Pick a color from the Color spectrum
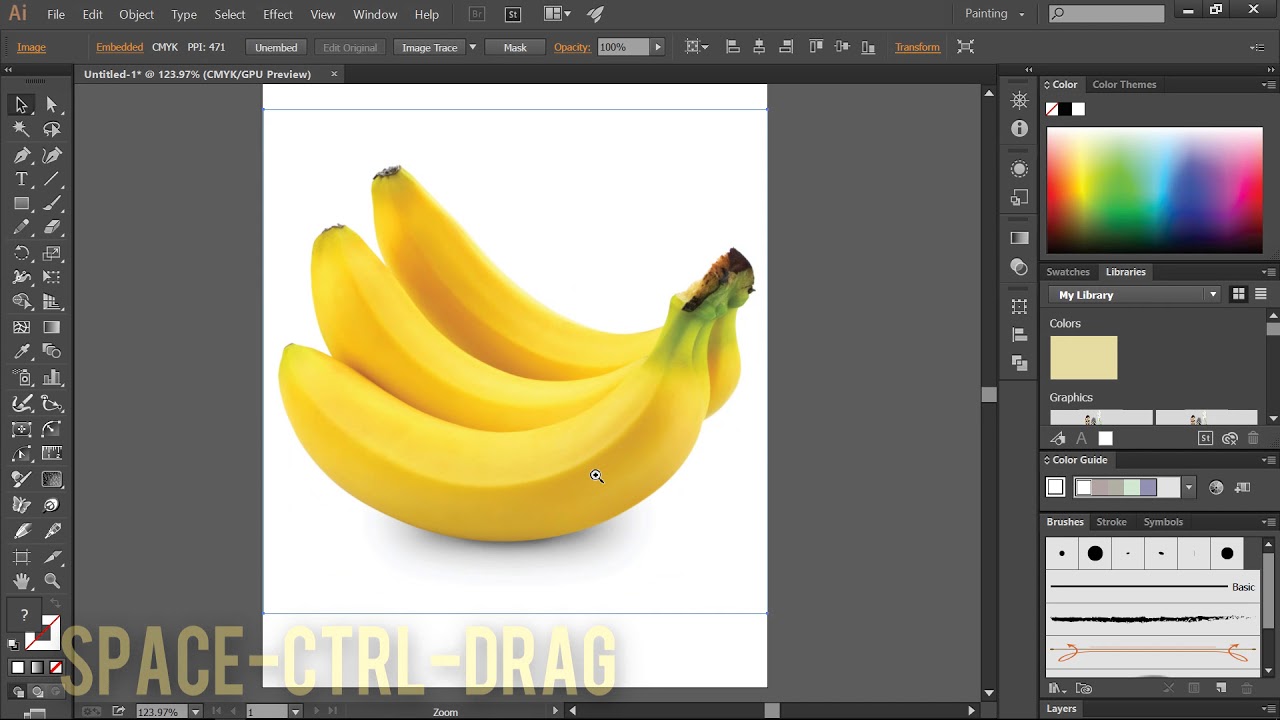Viewport: 1280px width, 720px height. pyautogui.click(x=1155, y=190)
